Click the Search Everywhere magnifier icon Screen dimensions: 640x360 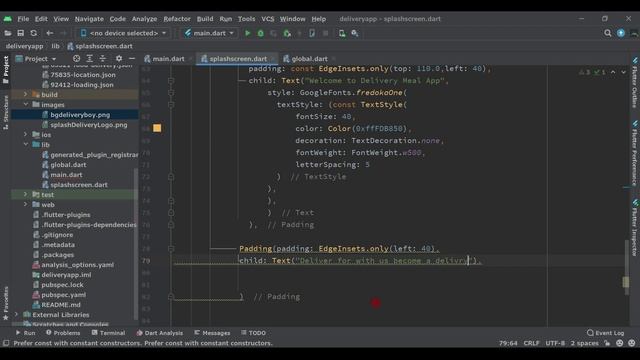pyautogui.click(x=607, y=33)
